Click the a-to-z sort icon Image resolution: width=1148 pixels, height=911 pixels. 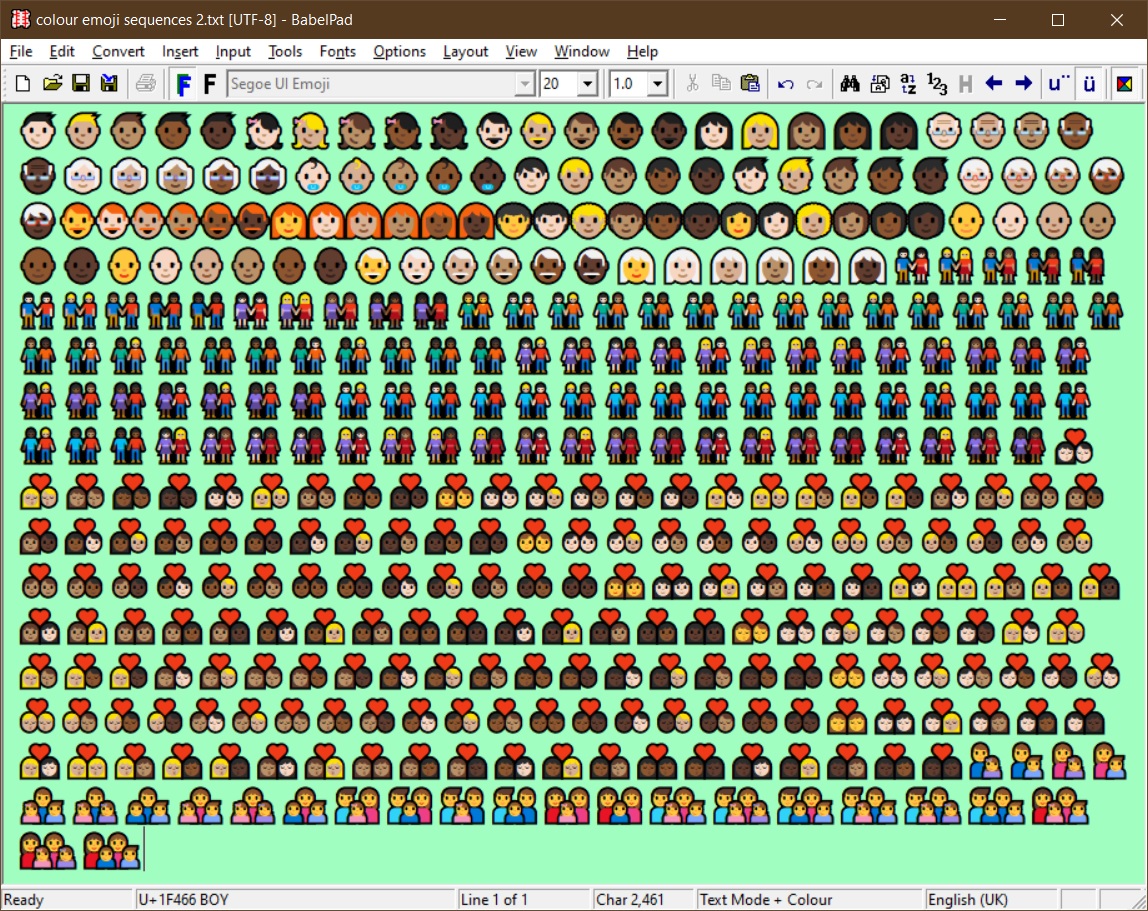908,83
